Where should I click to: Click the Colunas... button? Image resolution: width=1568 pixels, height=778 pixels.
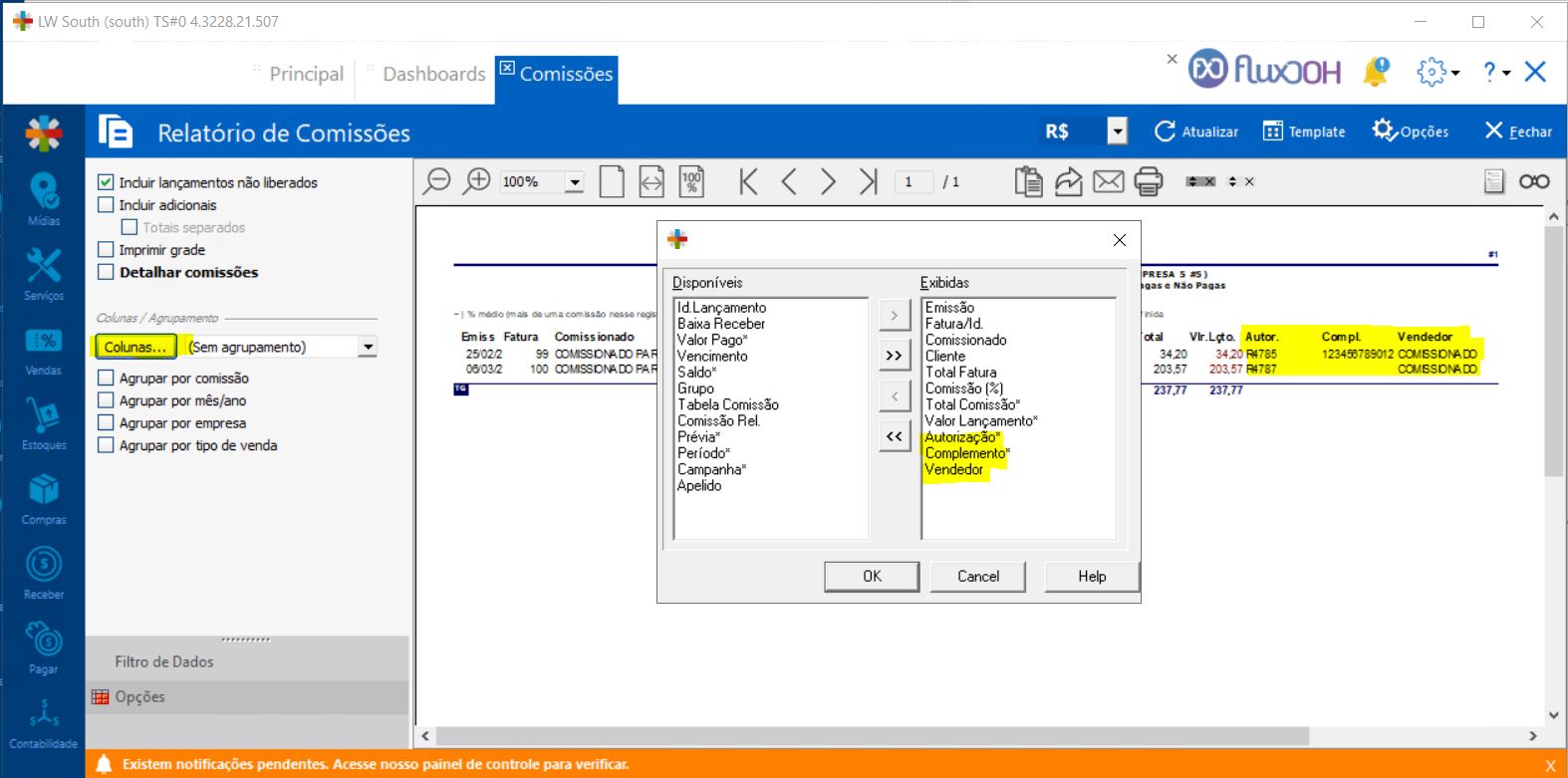tap(135, 347)
